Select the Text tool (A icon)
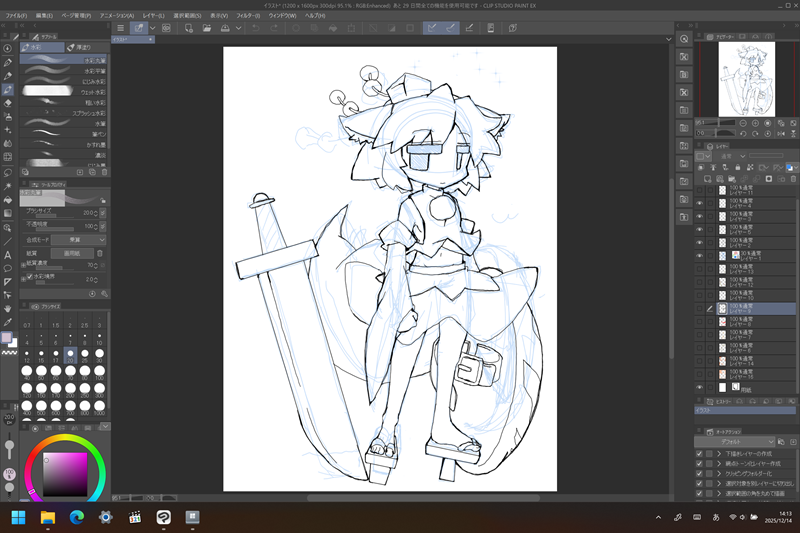Viewport: 800px width, 533px height. 8,255
